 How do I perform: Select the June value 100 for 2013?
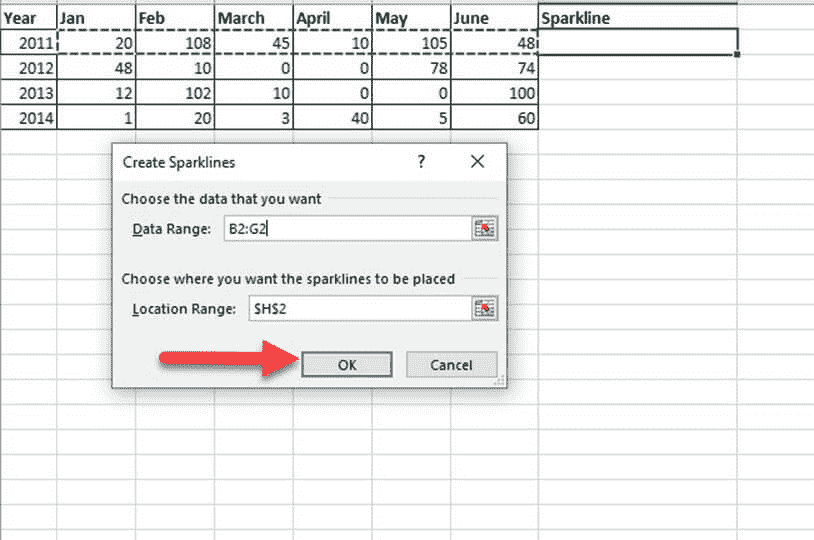(x=494, y=92)
